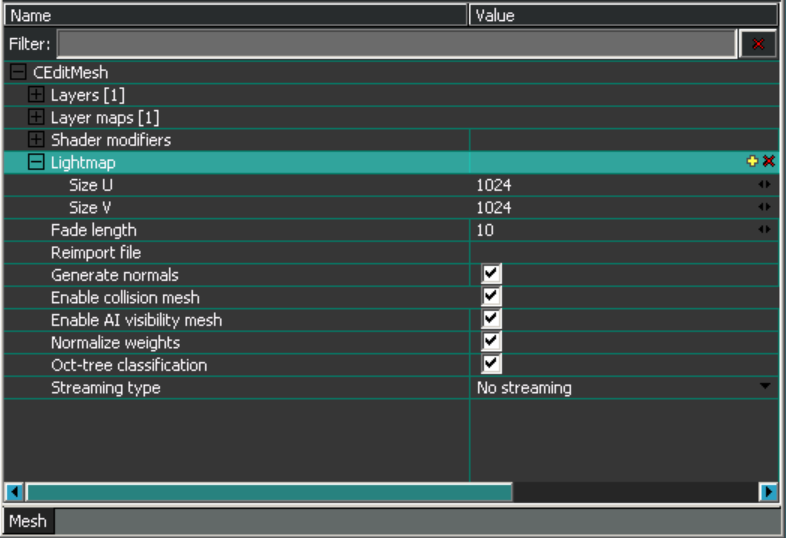Collapse the CEditMesh tree node

click(18, 72)
